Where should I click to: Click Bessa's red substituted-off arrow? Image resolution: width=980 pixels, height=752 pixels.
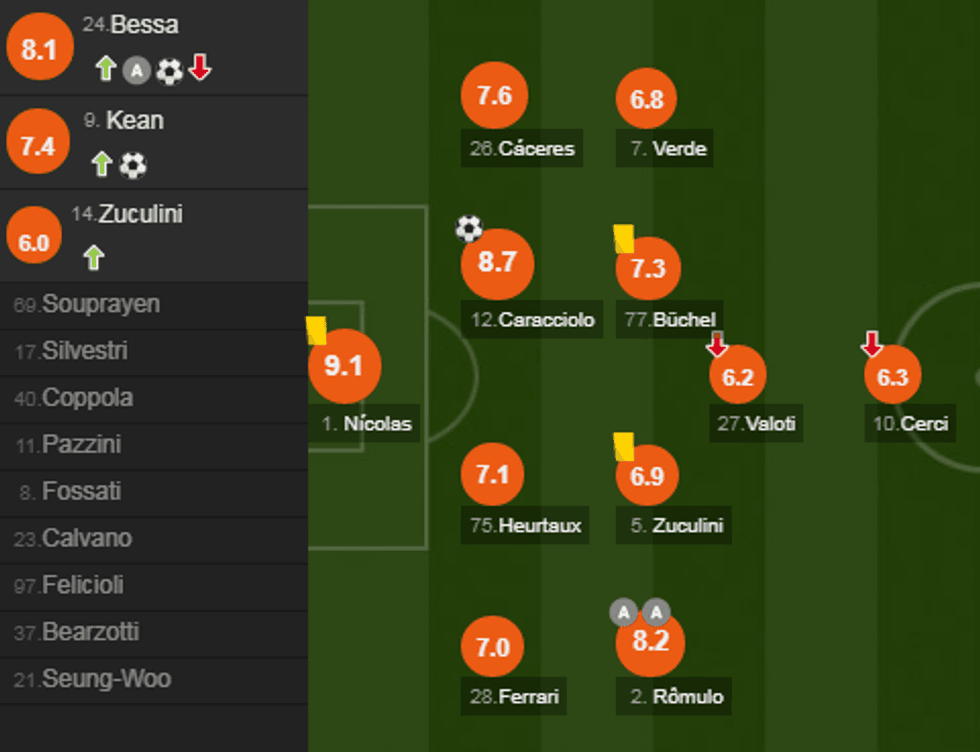[200, 68]
